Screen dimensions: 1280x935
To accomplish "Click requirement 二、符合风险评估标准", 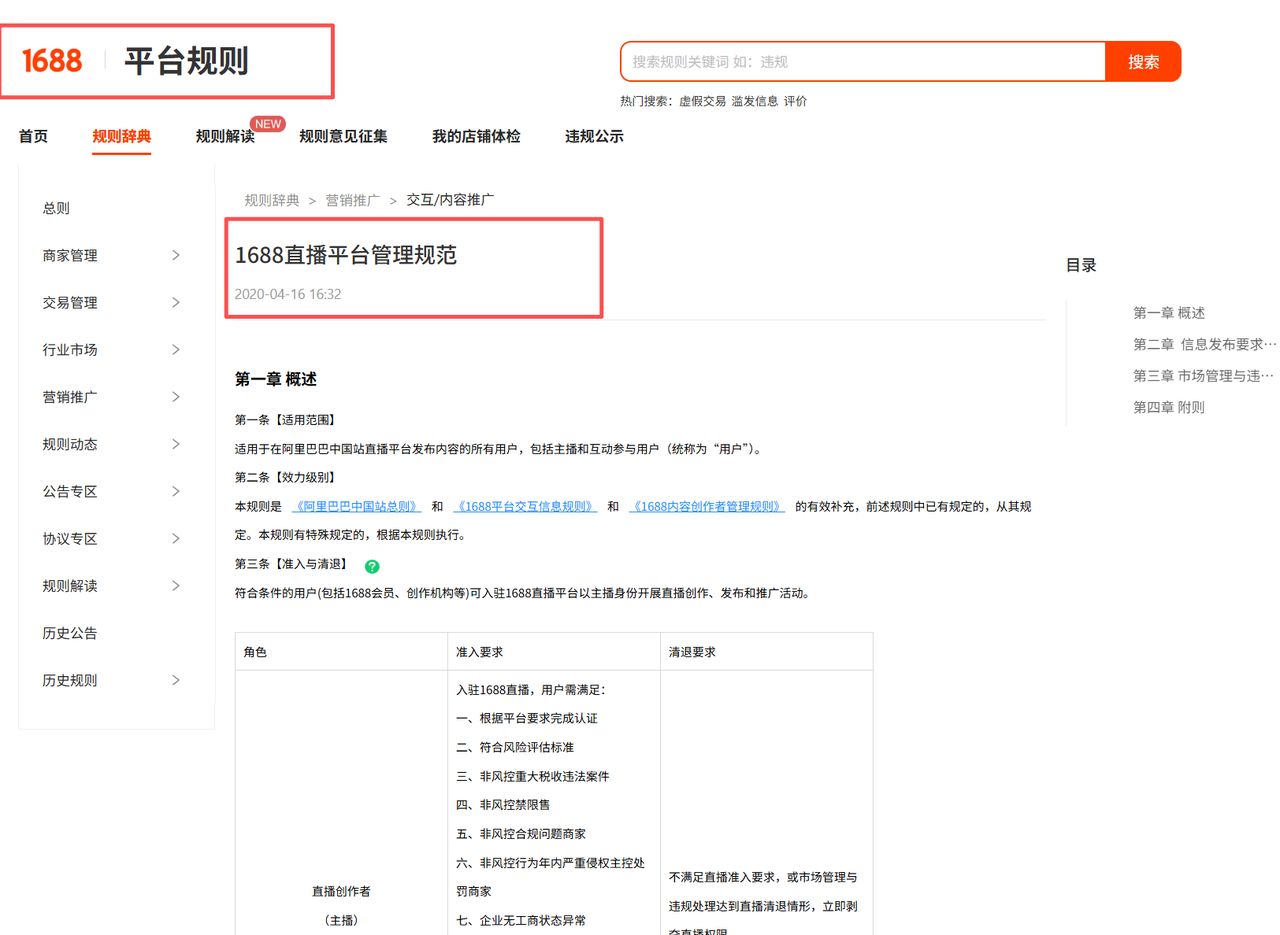I will click(515, 747).
